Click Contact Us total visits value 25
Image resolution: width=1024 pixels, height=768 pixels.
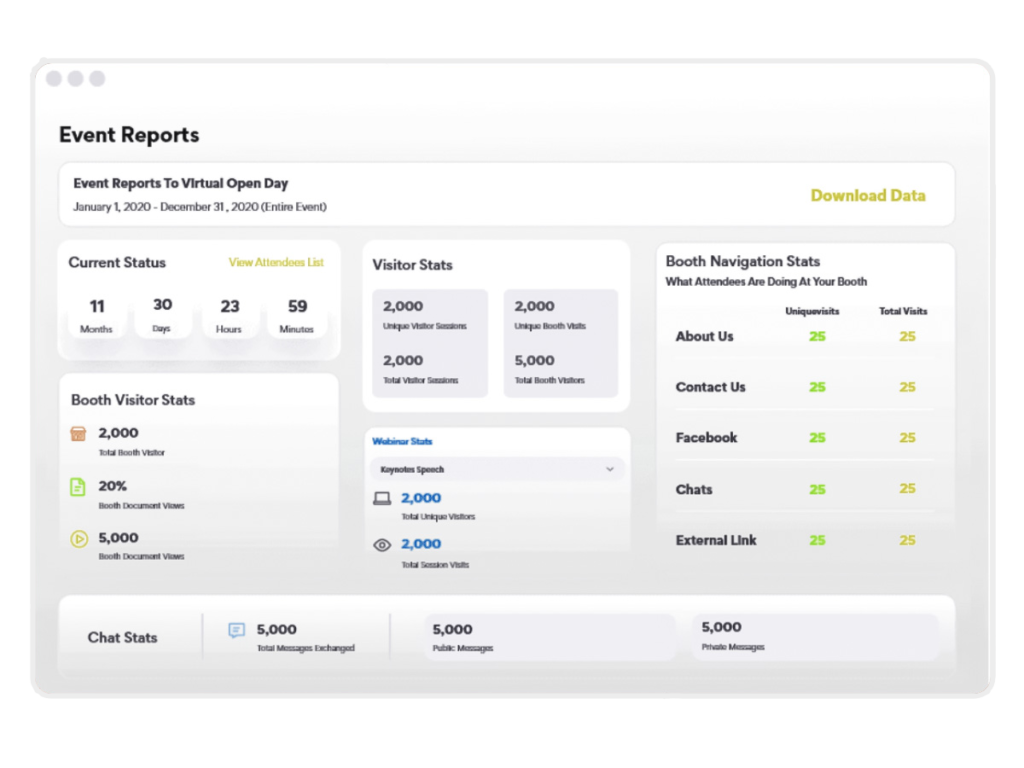[907, 387]
